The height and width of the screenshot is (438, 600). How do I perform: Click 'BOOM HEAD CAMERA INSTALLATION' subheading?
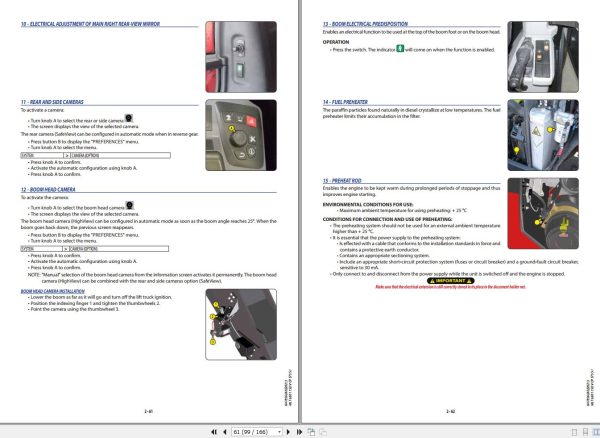(53, 291)
